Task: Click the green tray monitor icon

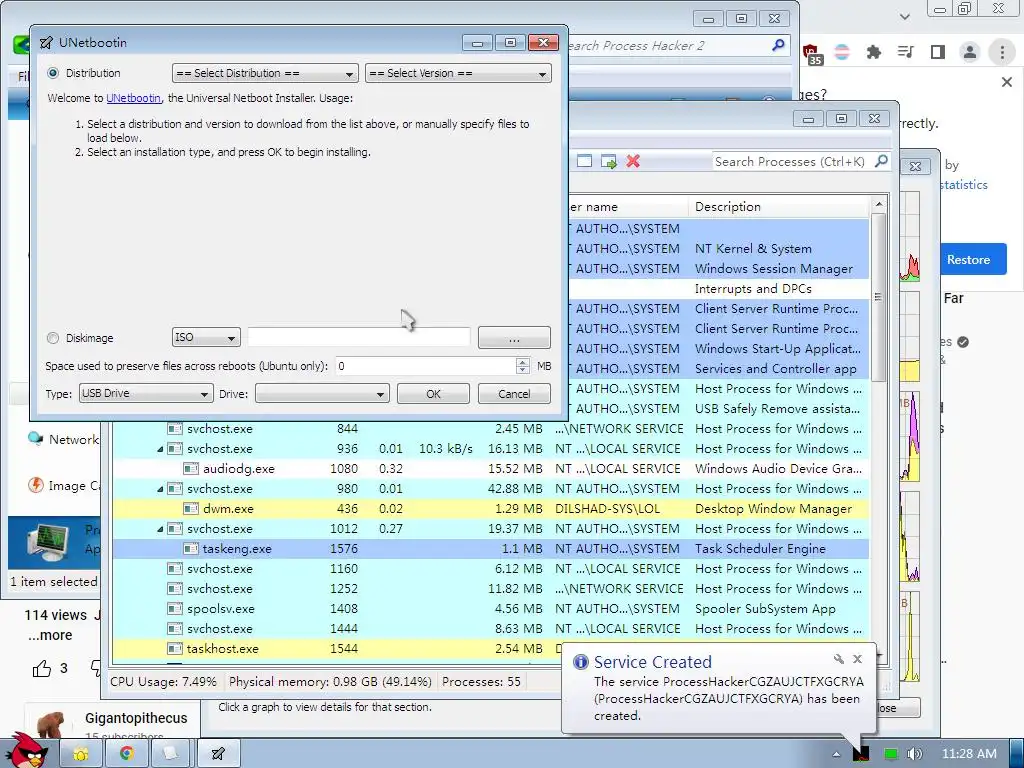Action: (890, 754)
